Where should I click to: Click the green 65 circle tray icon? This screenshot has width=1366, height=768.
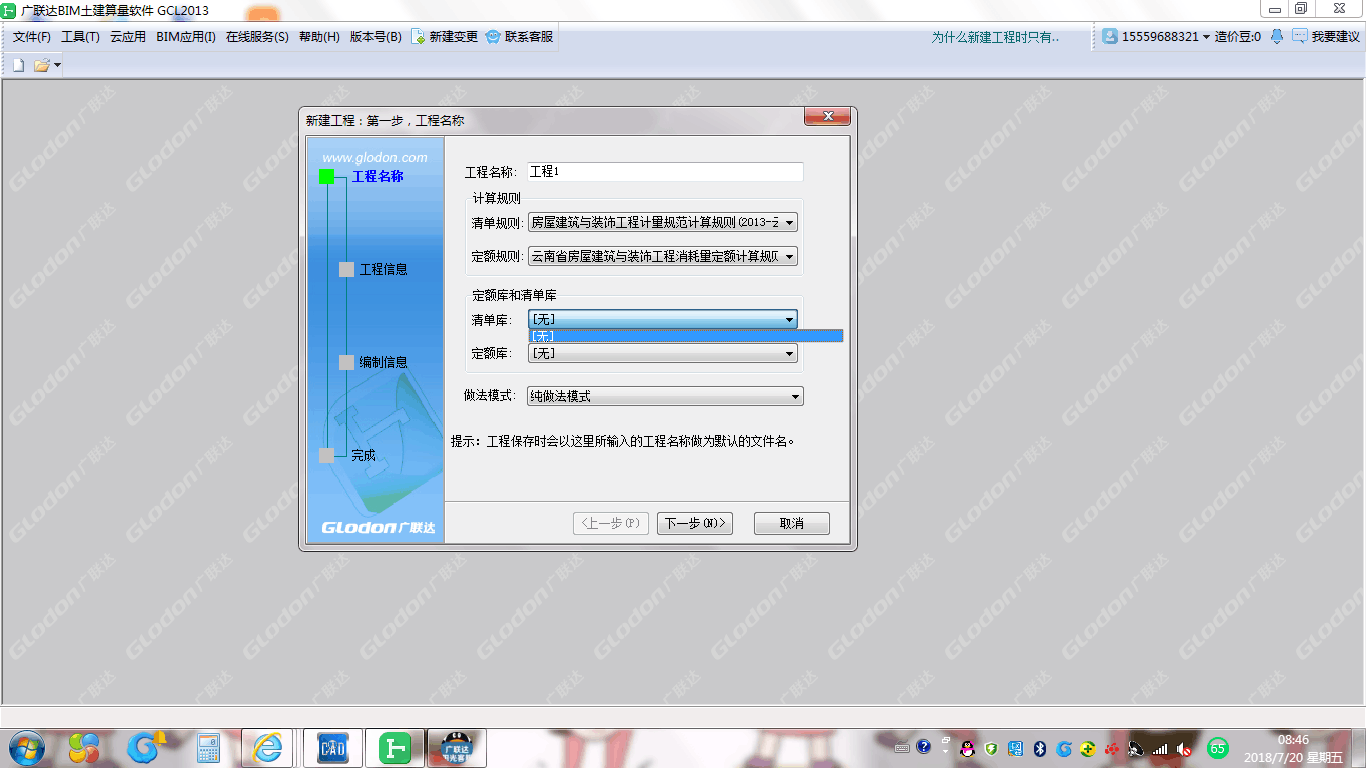click(1217, 747)
